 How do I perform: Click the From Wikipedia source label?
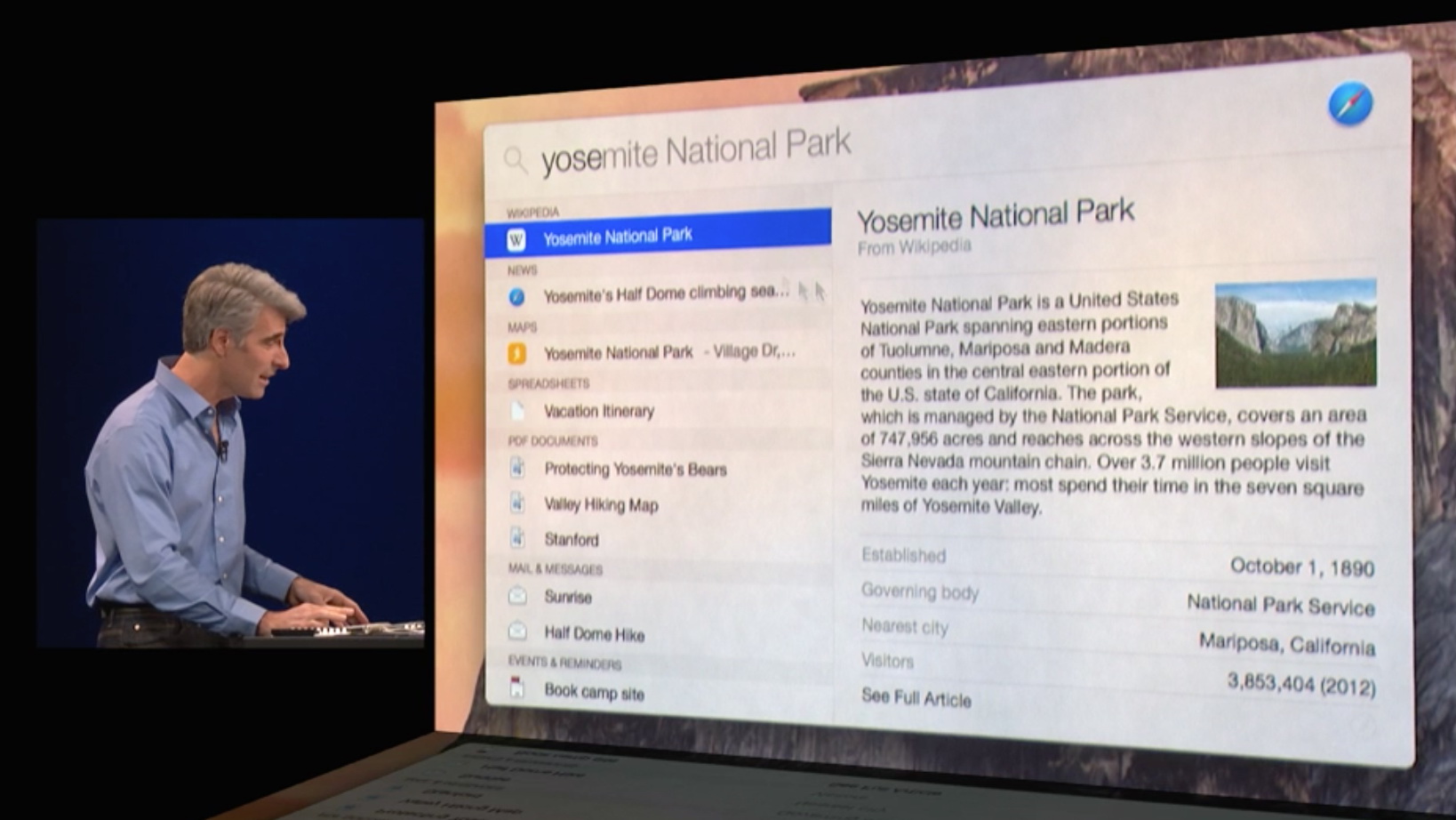[x=914, y=247]
